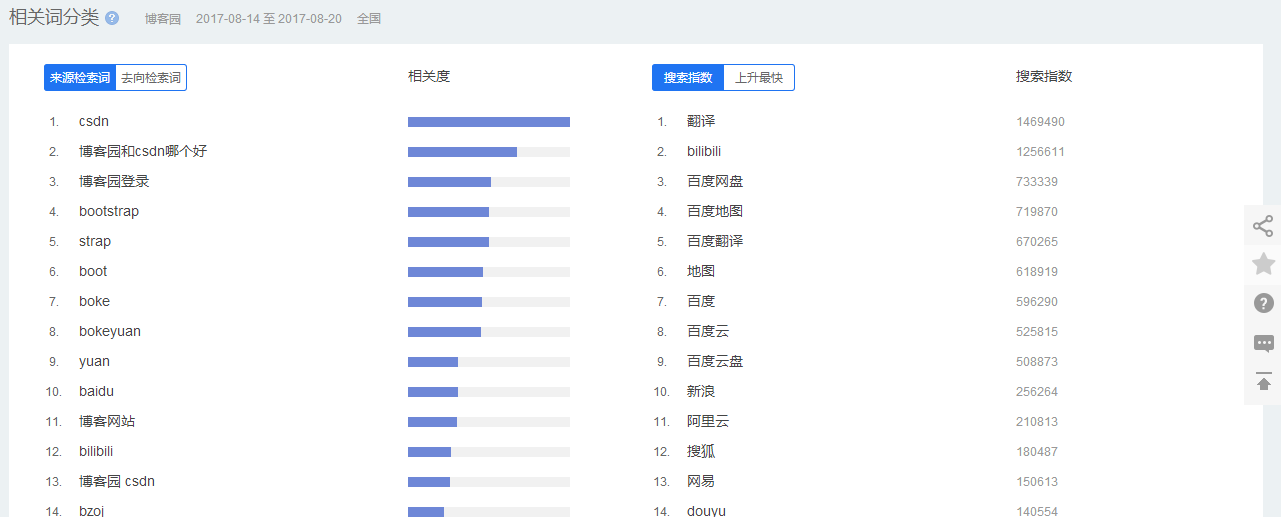Click the 博客园 keyword label in header
The height and width of the screenshot is (517, 1281).
[162, 19]
